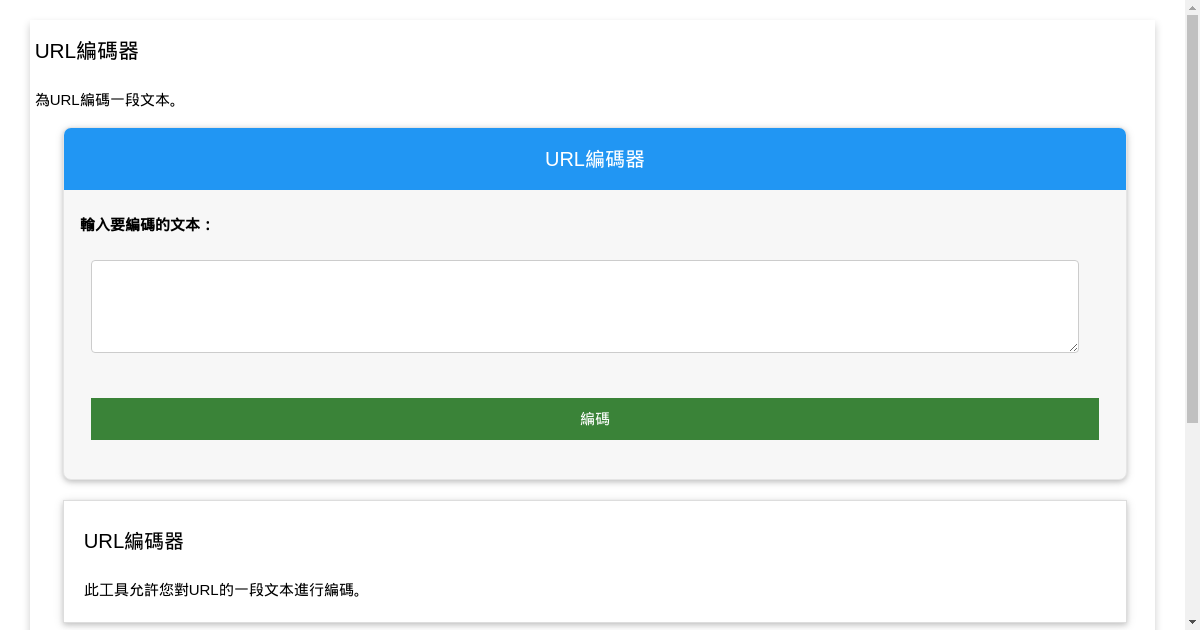Click the description text 此工具允許您對URL的一段文本進行編碼。
This screenshot has height=630, width=1200.
click(x=223, y=590)
